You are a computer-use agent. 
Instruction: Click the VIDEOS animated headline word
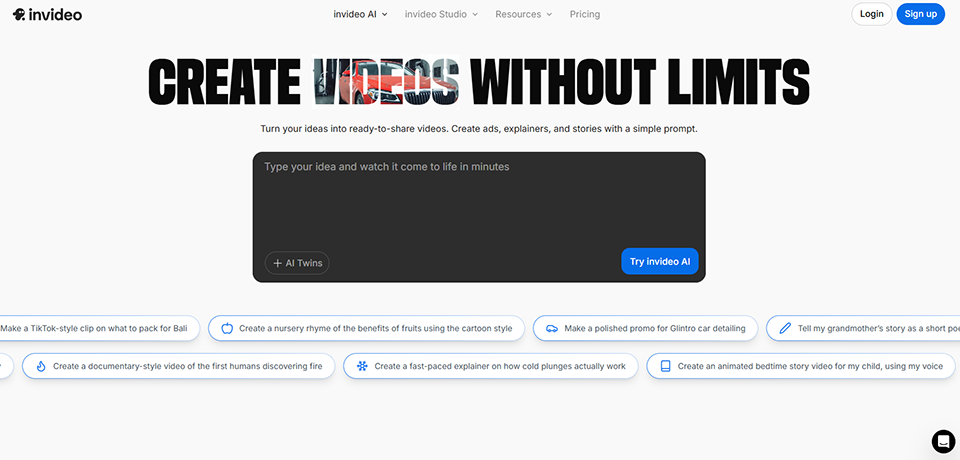(x=385, y=81)
